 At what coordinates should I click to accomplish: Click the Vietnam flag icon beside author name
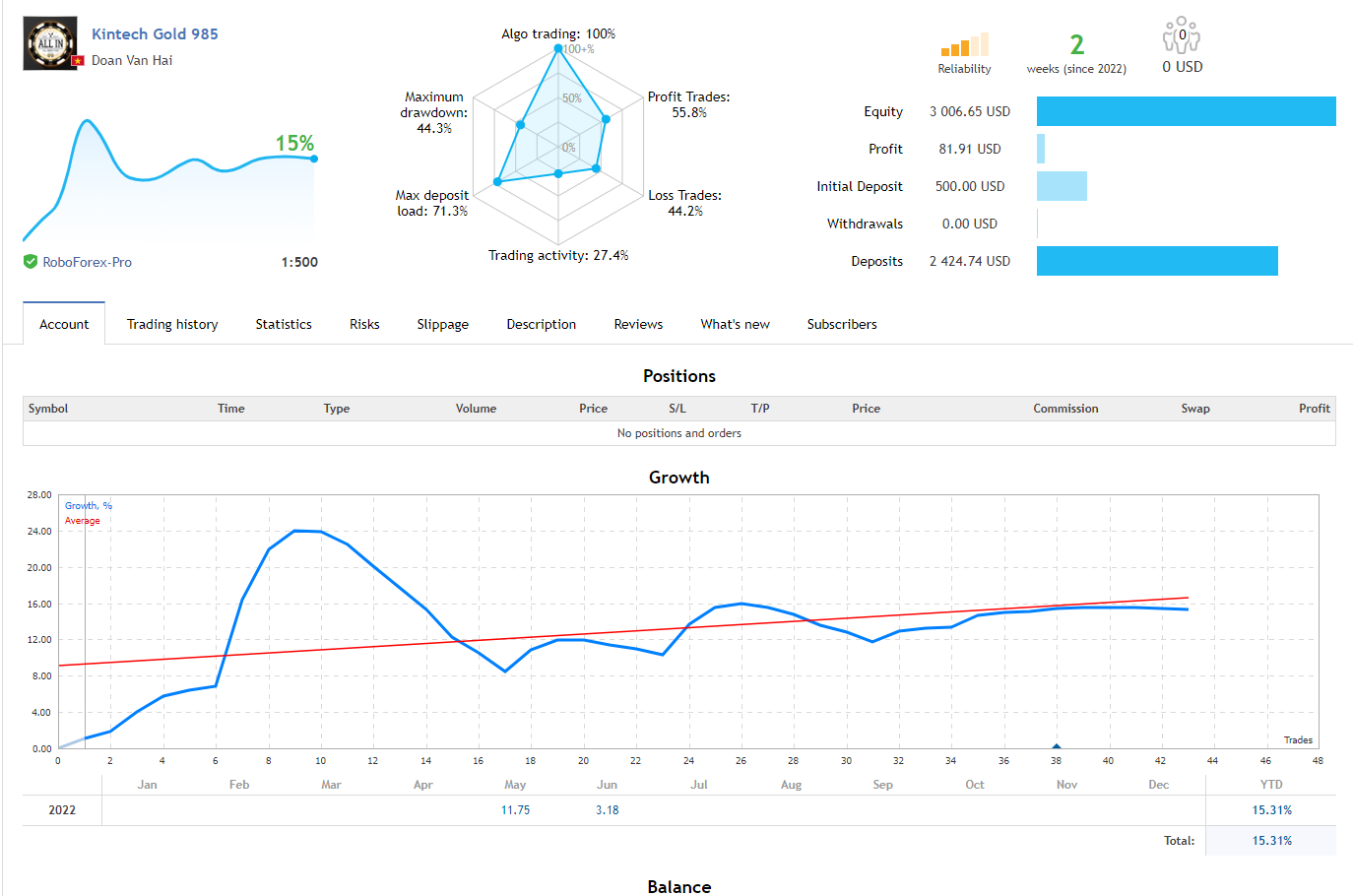tap(79, 61)
